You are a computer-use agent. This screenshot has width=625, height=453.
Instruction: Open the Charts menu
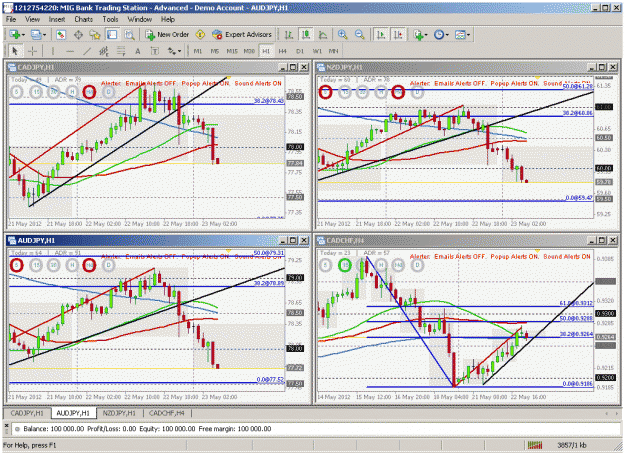coord(83,19)
